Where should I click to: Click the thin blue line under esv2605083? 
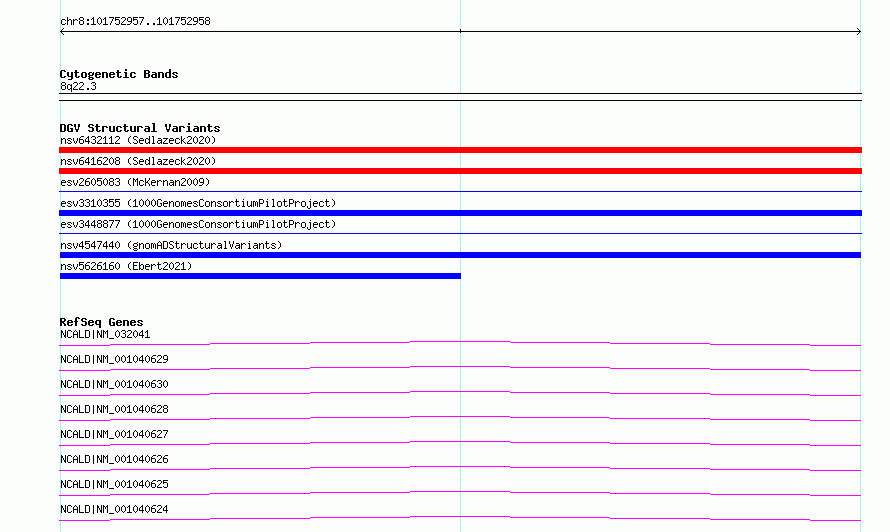460,191
